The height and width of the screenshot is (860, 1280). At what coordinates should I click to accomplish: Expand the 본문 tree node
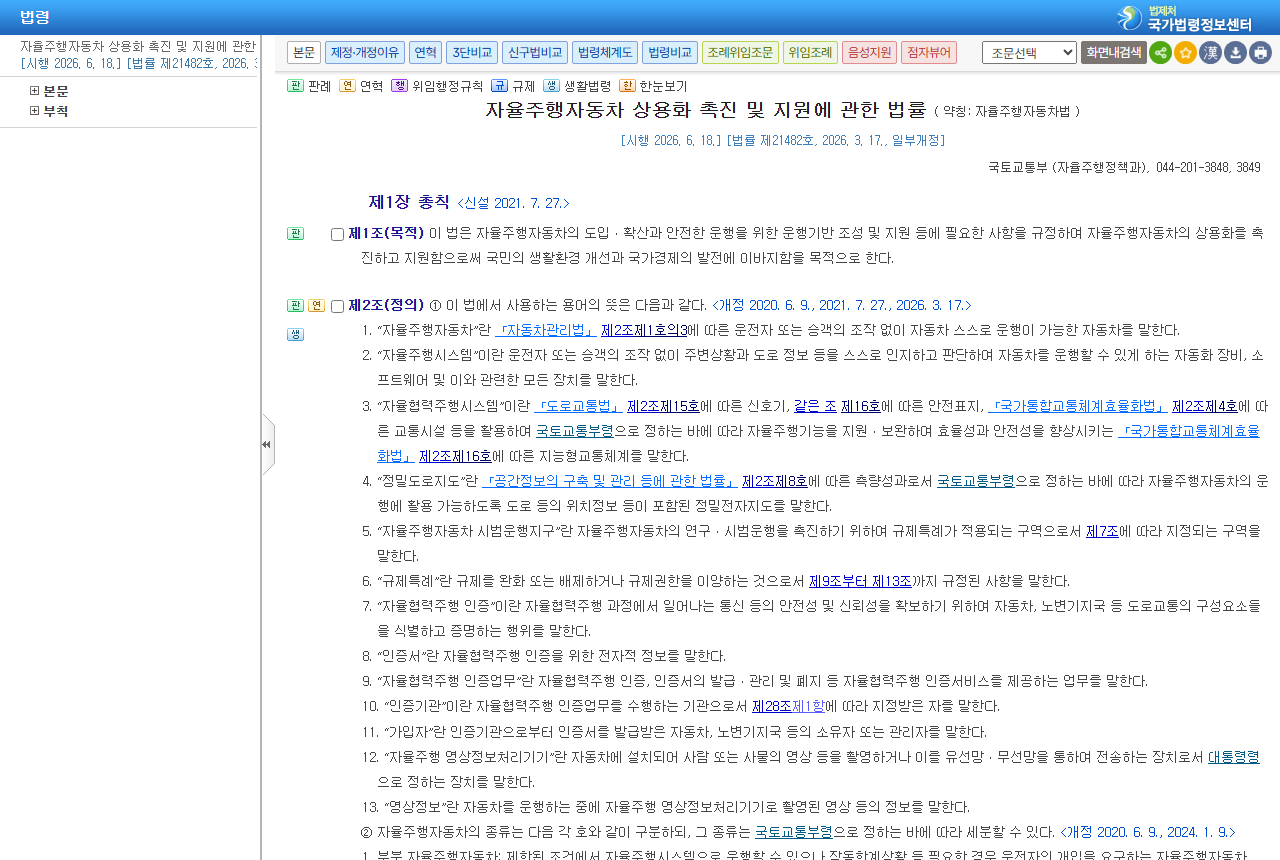pyautogui.click(x=35, y=91)
